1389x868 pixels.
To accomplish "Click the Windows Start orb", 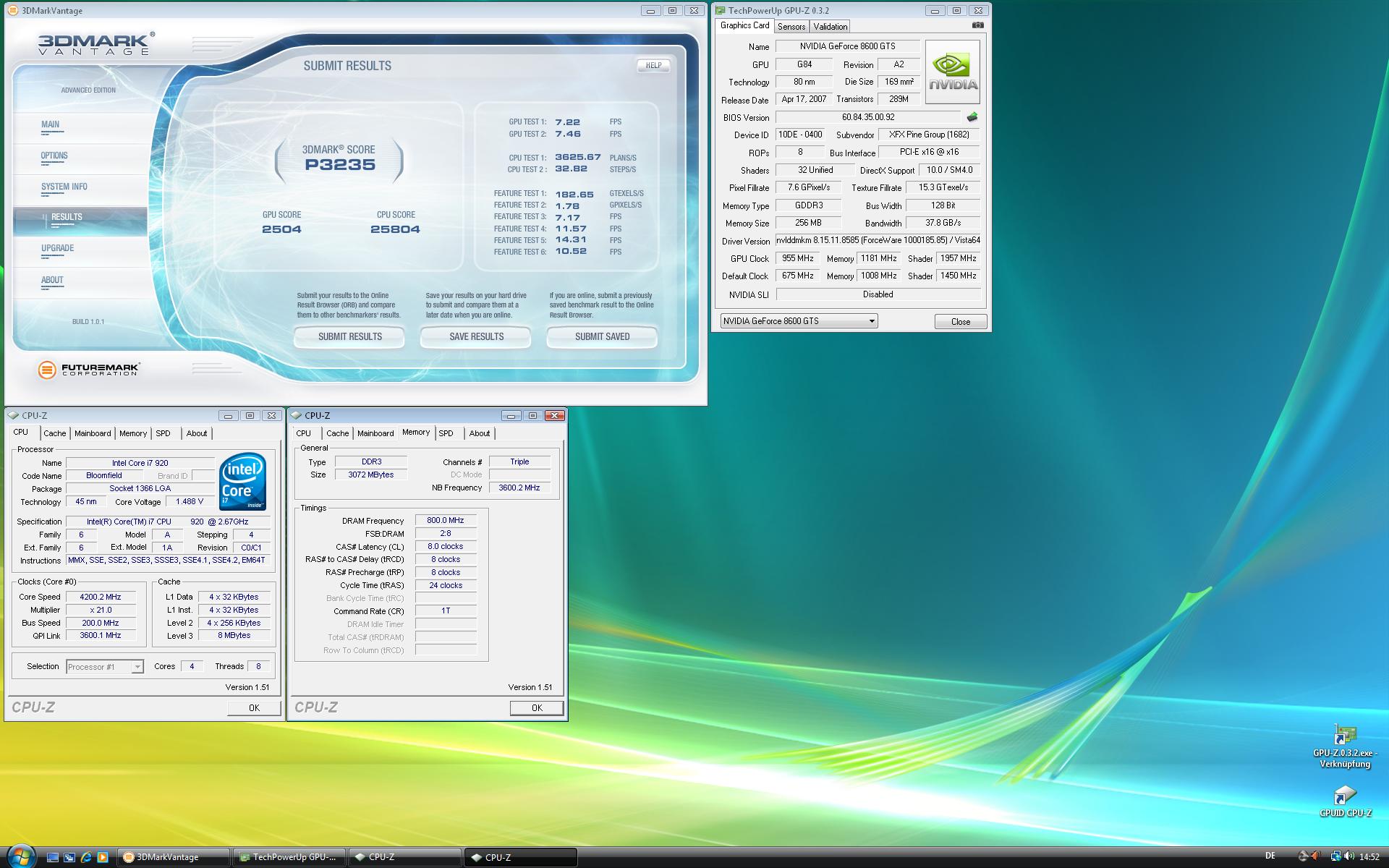I will [x=20, y=856].
